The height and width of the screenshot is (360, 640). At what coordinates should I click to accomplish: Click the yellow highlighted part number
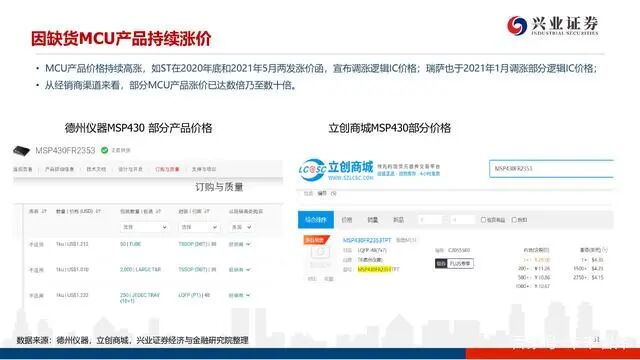(x=374, y=269)
